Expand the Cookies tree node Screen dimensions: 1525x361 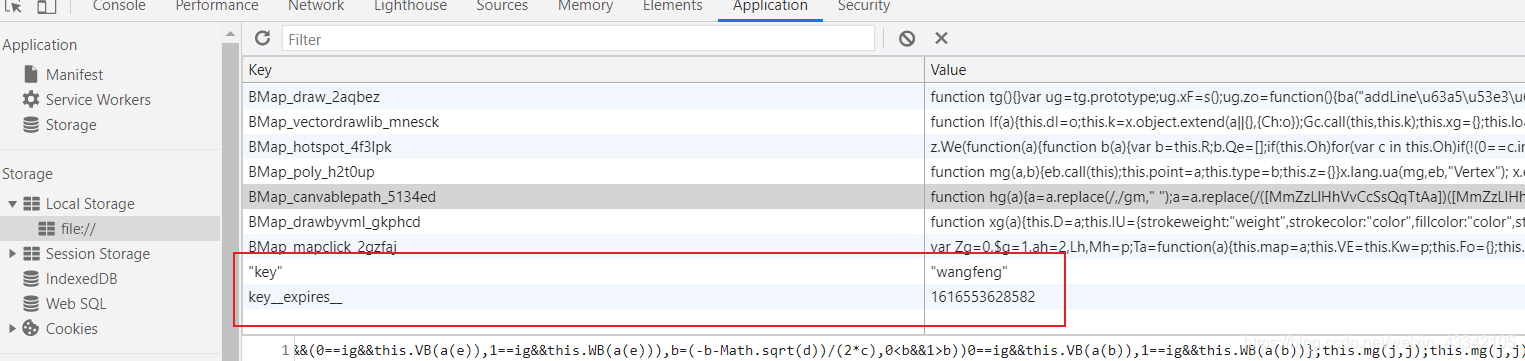tap(12, 328)
